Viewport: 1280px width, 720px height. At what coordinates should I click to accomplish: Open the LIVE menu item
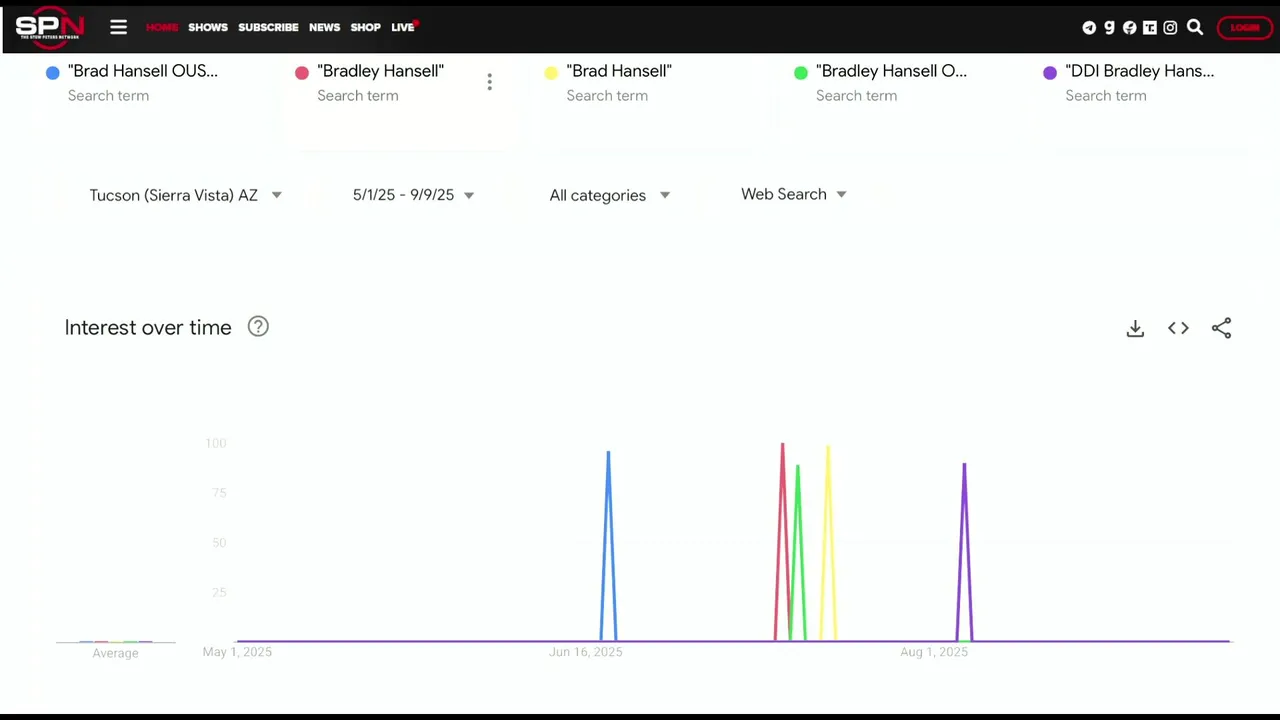click(403, 27)
